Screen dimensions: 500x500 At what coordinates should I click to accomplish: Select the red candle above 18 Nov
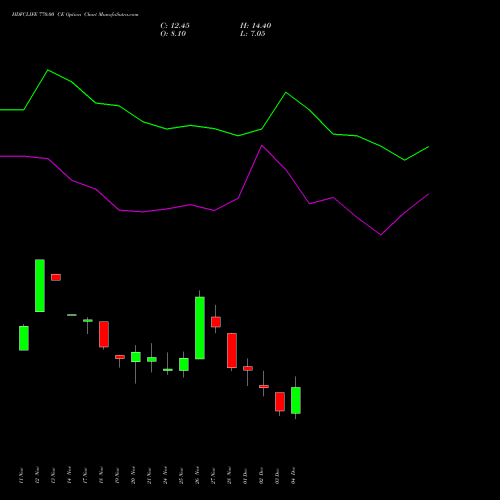click(104, 334)
